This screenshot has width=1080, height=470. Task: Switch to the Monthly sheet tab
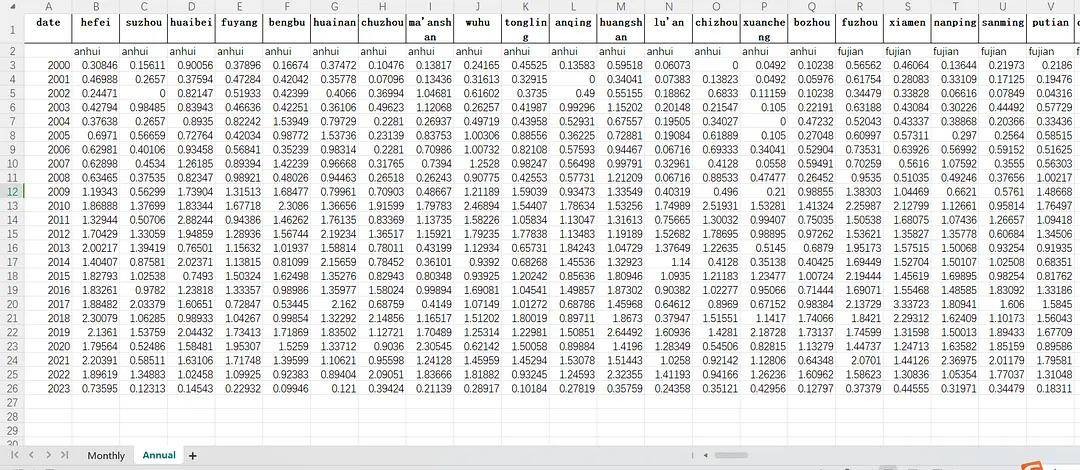[106, 456]
